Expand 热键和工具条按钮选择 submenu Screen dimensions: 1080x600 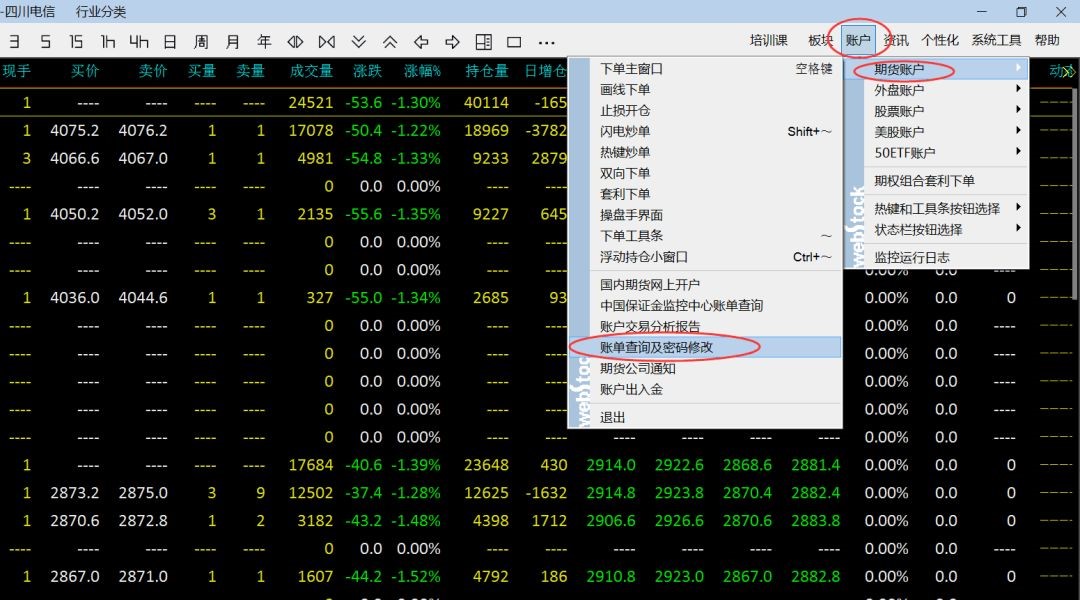[x=936, y=208]
